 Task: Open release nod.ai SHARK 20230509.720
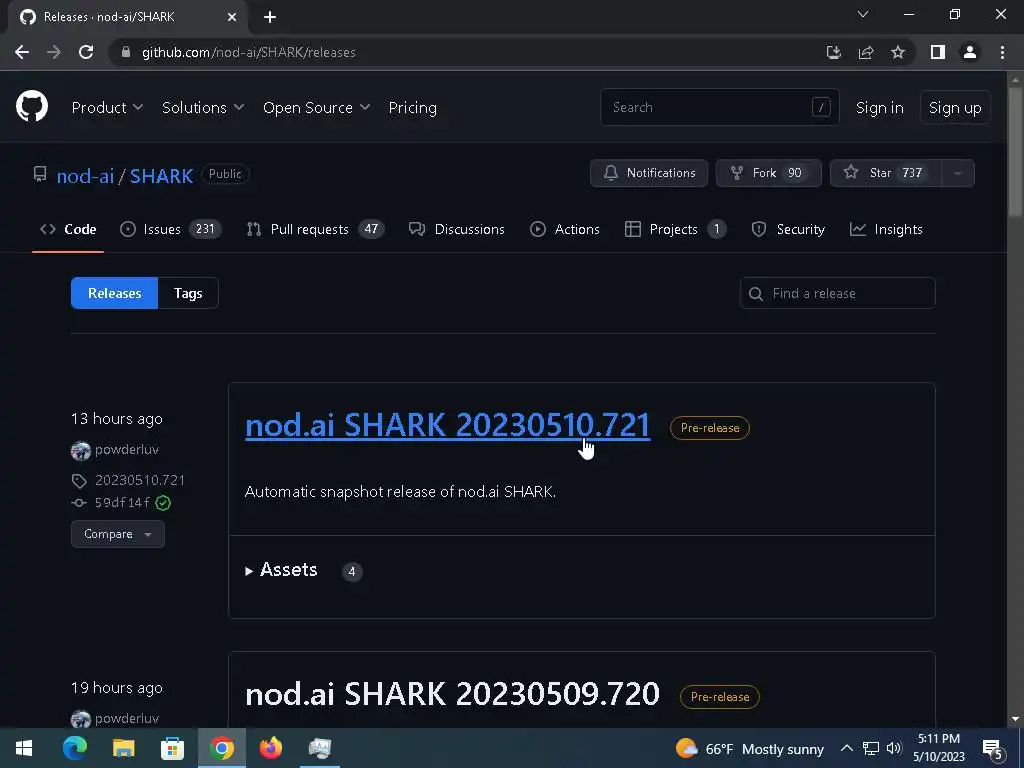(x=452, y=694)
